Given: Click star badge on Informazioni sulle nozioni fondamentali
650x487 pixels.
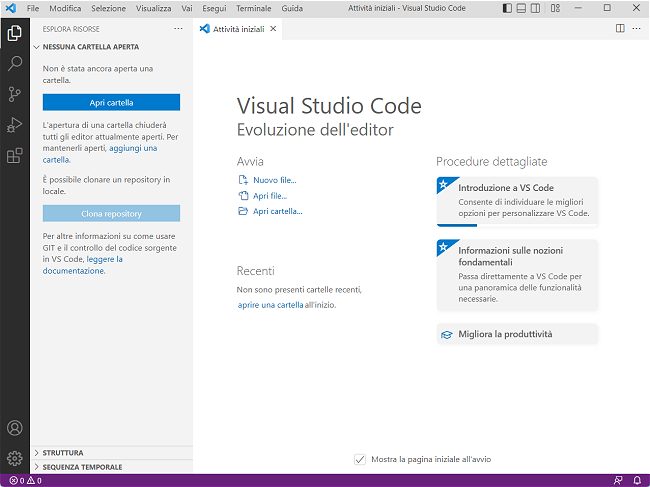Looking at the screenshot, I should 443,247.
